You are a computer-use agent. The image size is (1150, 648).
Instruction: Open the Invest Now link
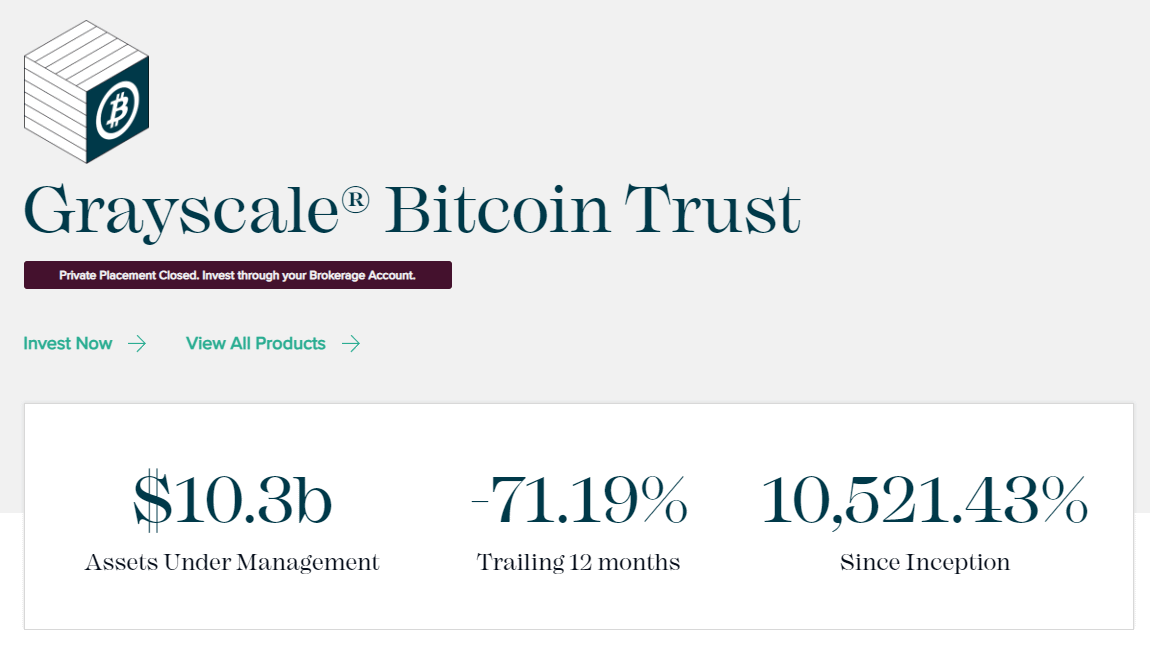coord(68,344)
